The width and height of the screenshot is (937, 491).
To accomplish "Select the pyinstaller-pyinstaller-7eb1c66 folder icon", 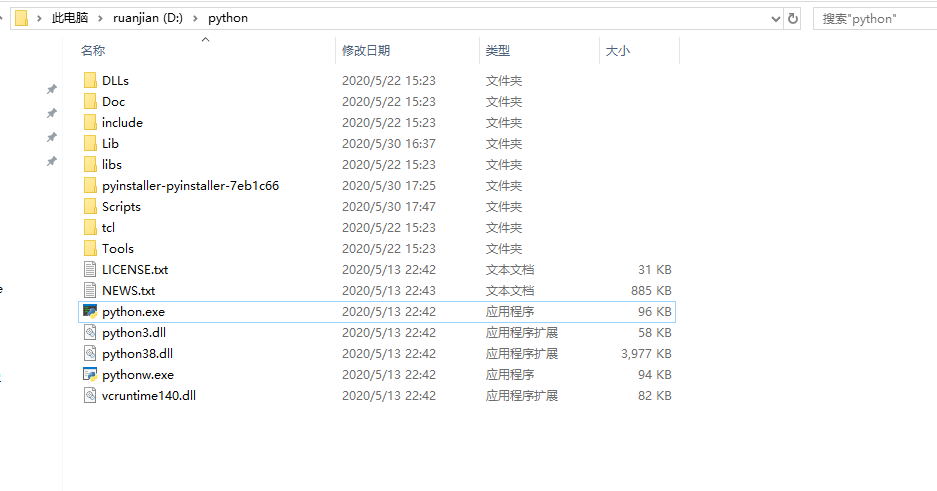I will 90,185.
